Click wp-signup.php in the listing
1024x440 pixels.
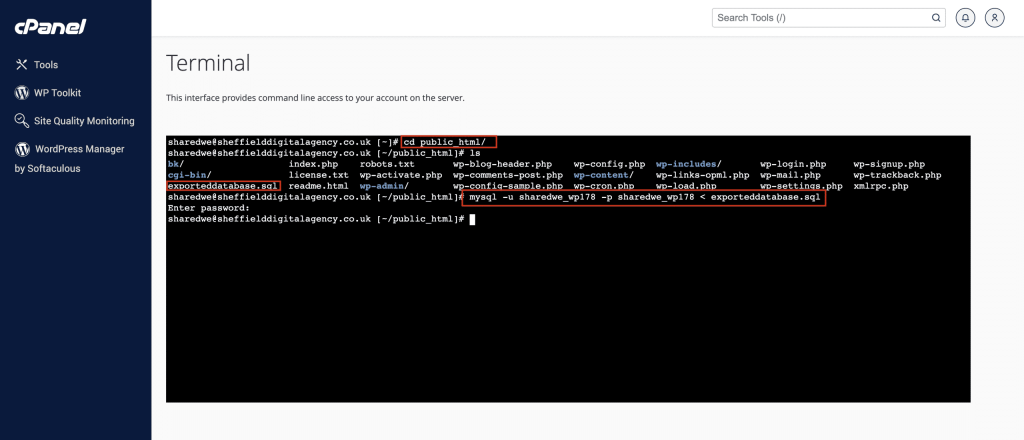[x=889, y=164]
